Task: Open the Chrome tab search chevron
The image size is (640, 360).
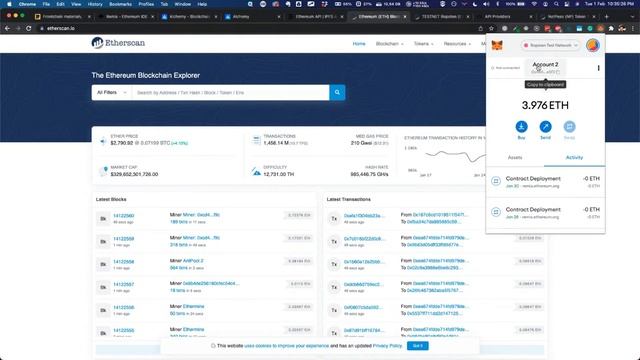Action: point(633,17)
